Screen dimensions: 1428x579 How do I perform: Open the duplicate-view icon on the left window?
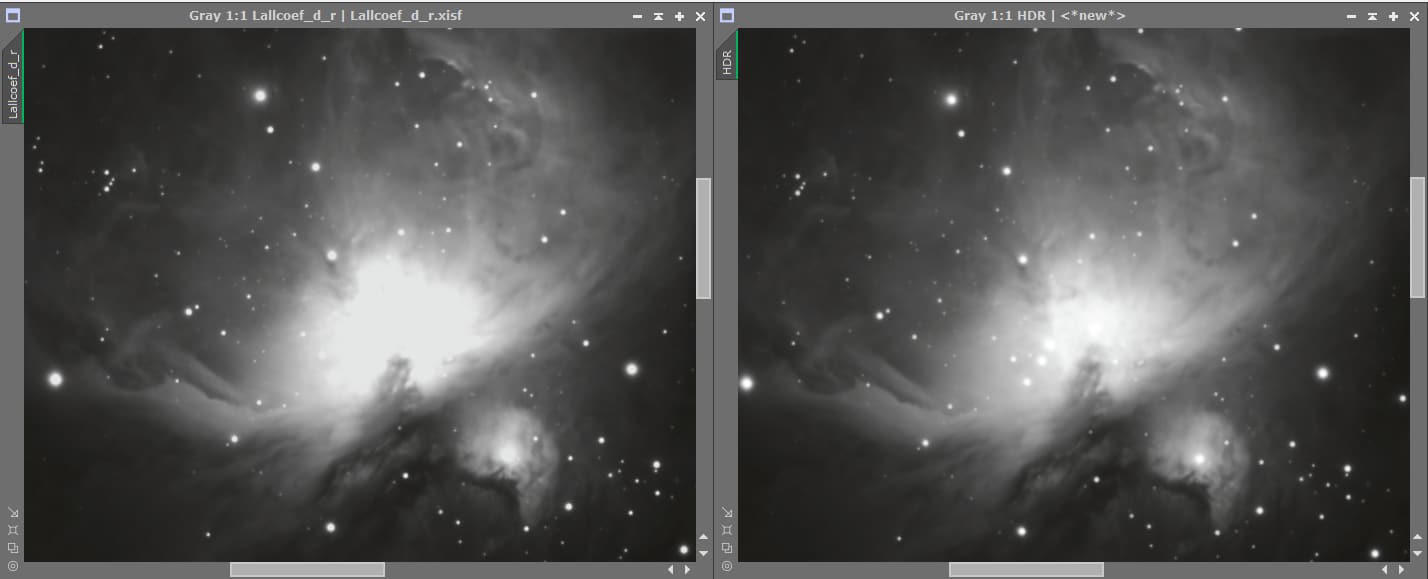[12, 547]
